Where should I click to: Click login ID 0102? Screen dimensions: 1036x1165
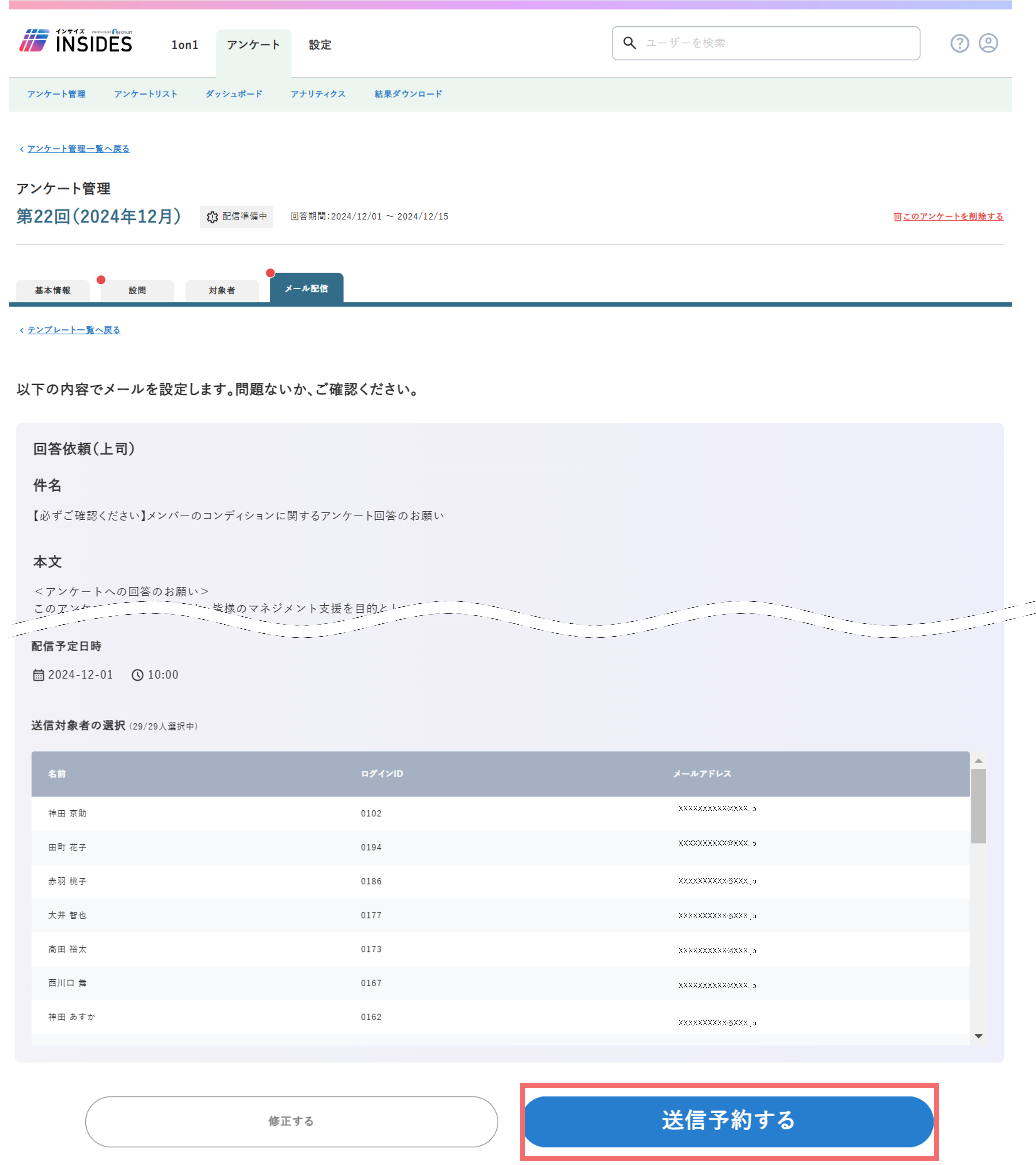(371, 814)
